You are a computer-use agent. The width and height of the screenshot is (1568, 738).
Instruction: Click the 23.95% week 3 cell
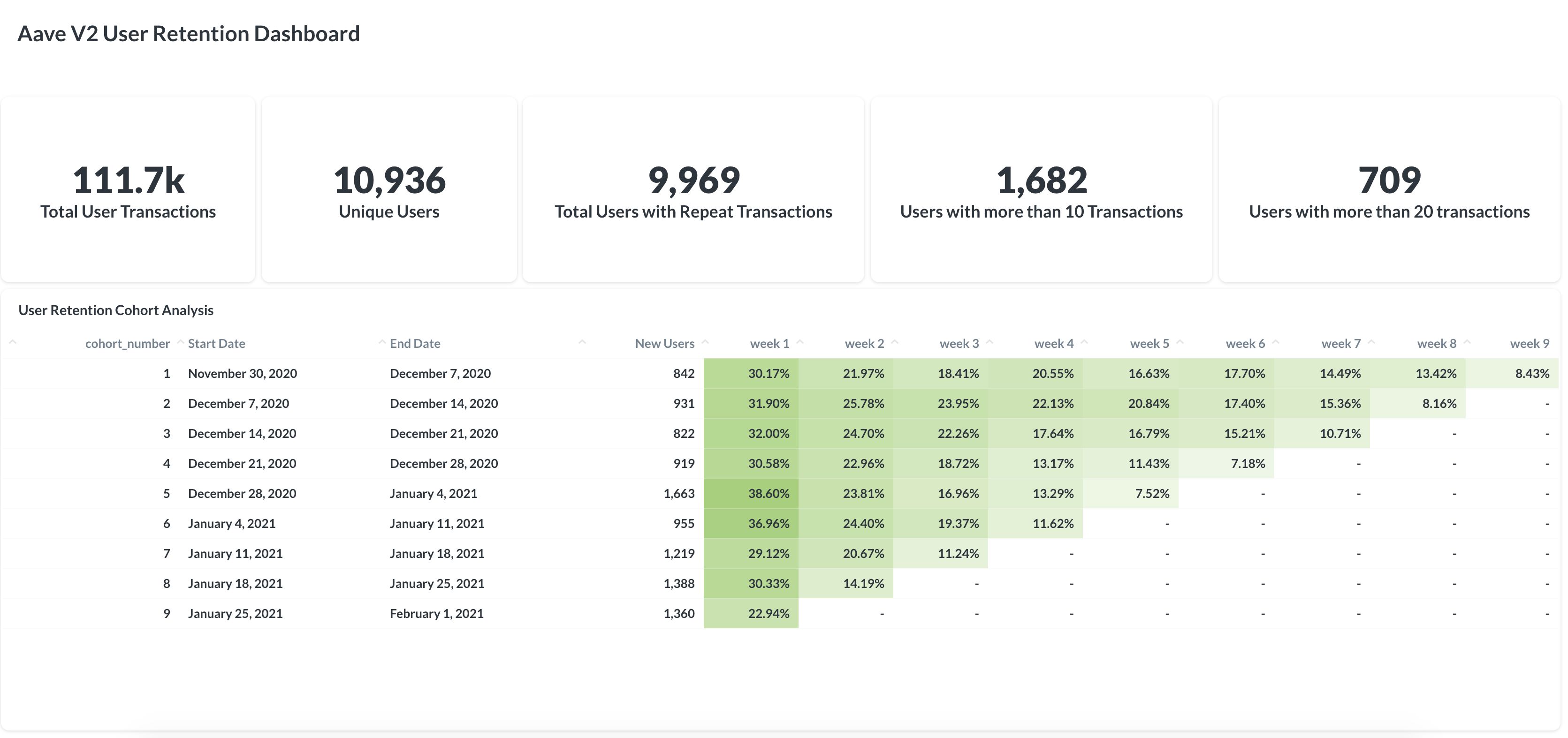pos(941,403)
